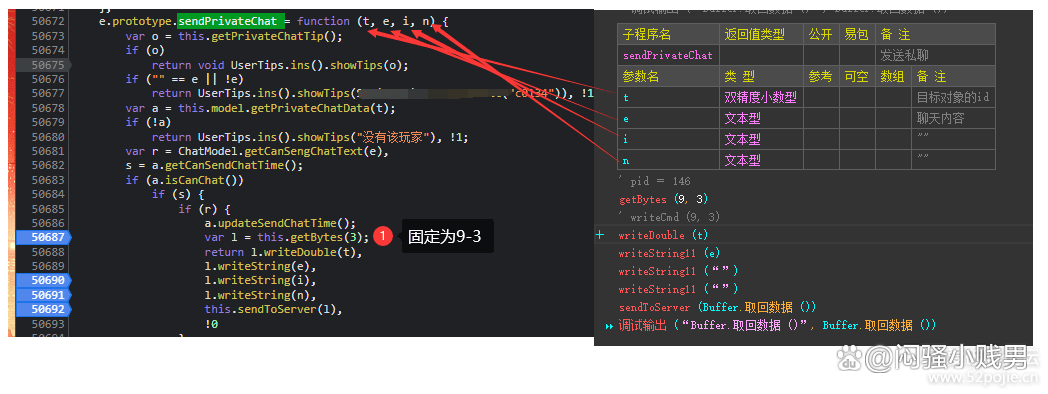This screenshot has height=394, width=1048.
Task: Click the 参考 header cell
Action: 821,76
